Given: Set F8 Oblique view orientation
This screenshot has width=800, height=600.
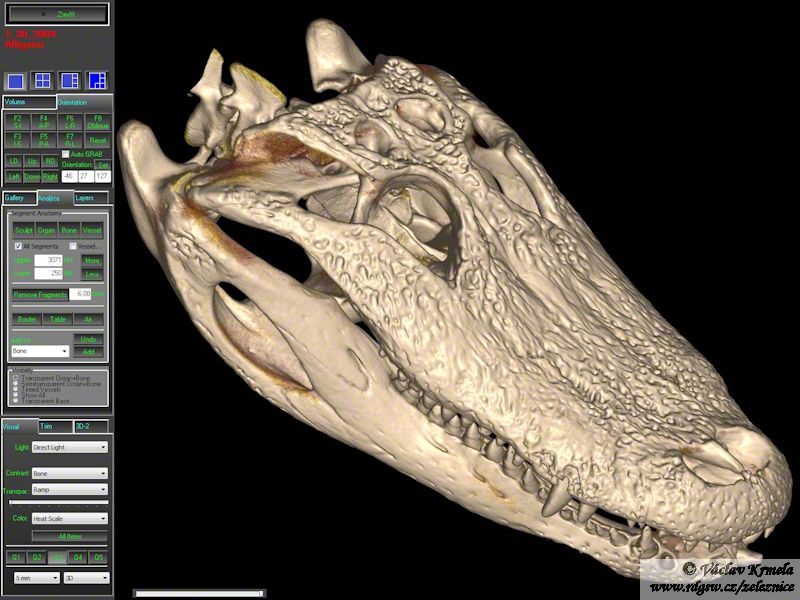Looking at the screenshot, I should 97,122.
